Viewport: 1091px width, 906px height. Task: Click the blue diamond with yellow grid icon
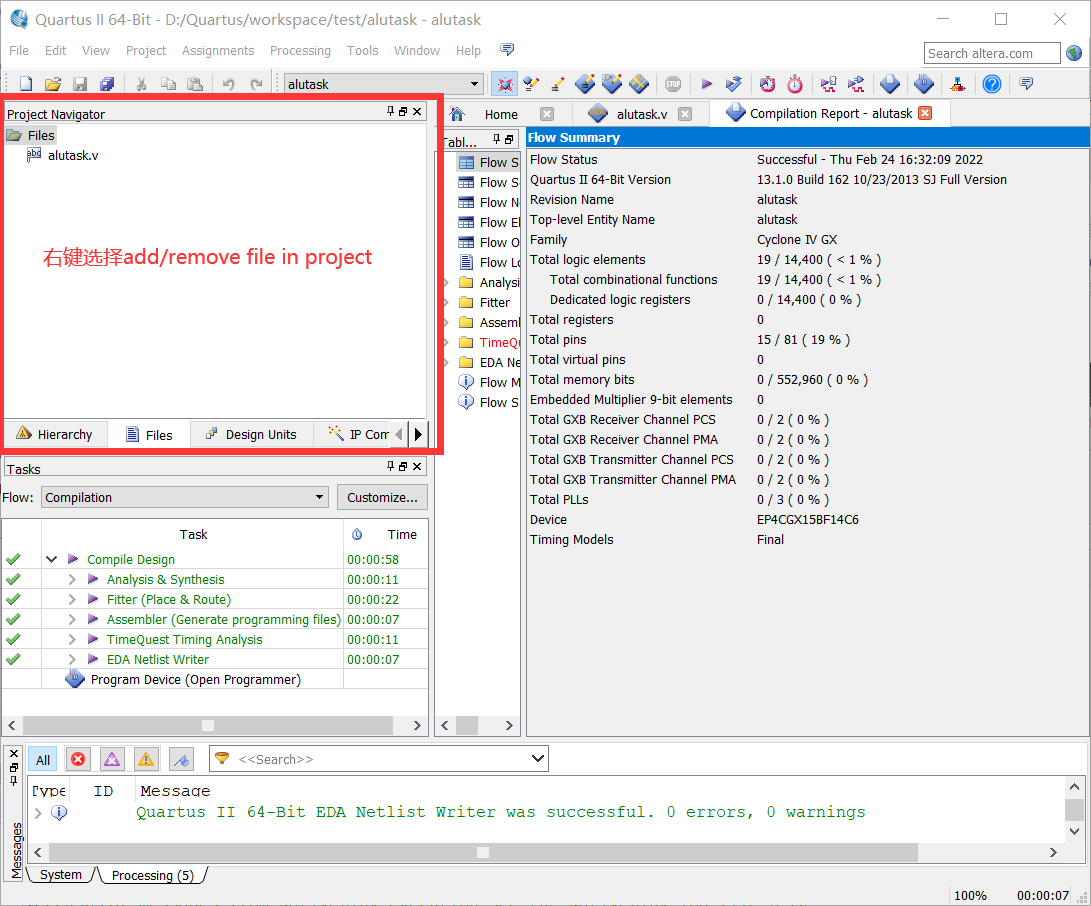click(639, 84)
